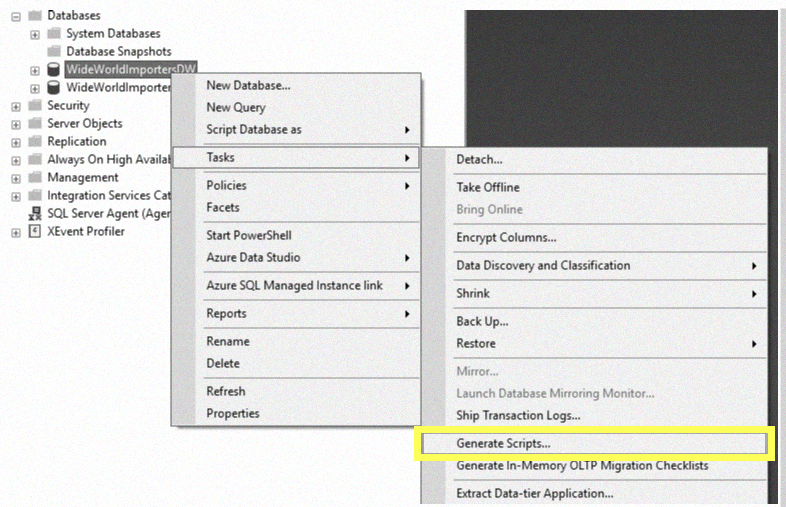
Task: Open the Shrink submenu
Action: (595, 294)
